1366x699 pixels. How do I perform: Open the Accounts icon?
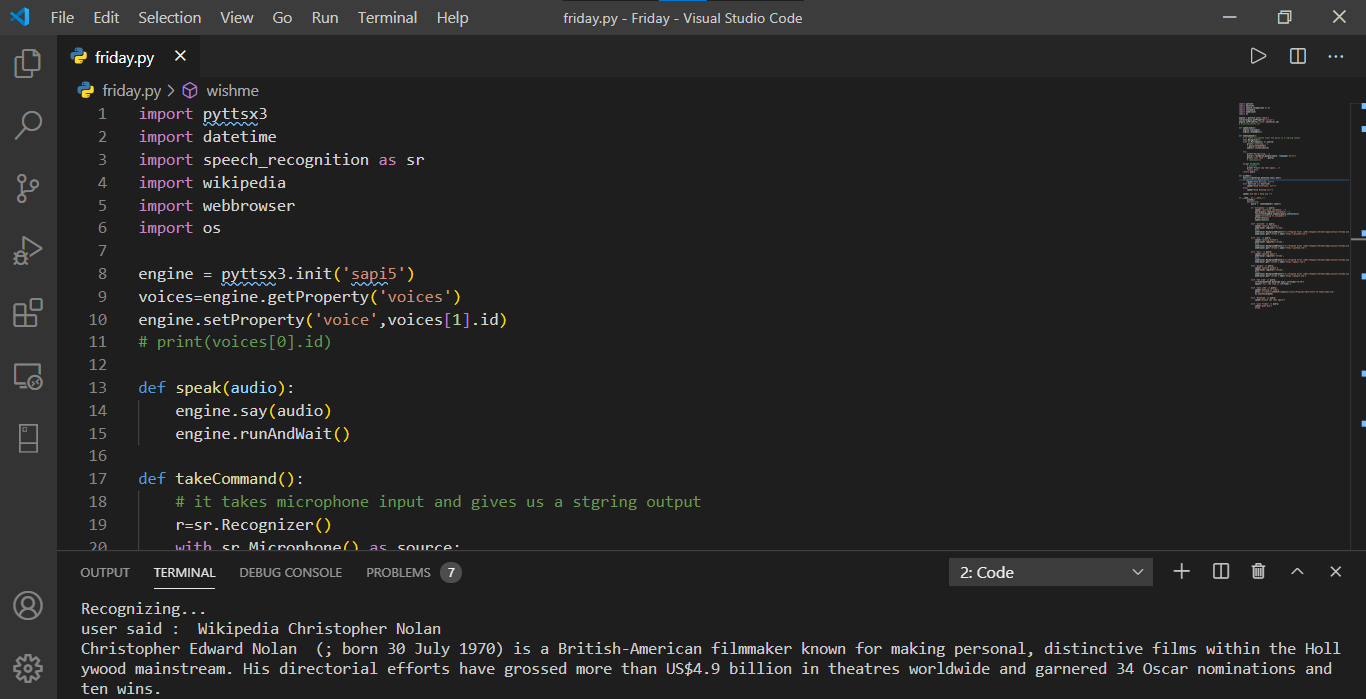[x=28, y=606]
